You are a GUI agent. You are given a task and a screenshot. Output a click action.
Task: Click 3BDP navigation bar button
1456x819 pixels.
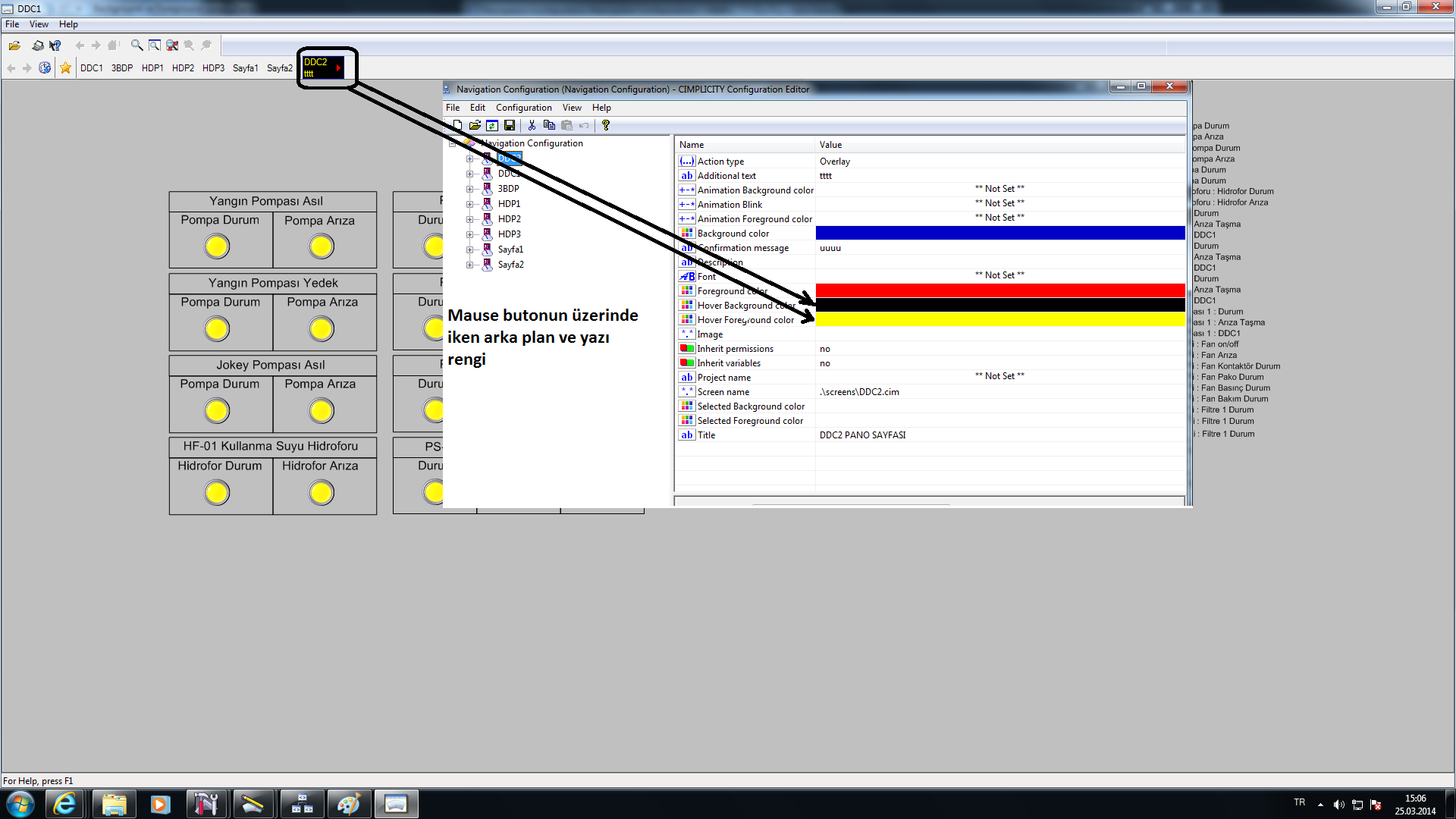[122, 68]
